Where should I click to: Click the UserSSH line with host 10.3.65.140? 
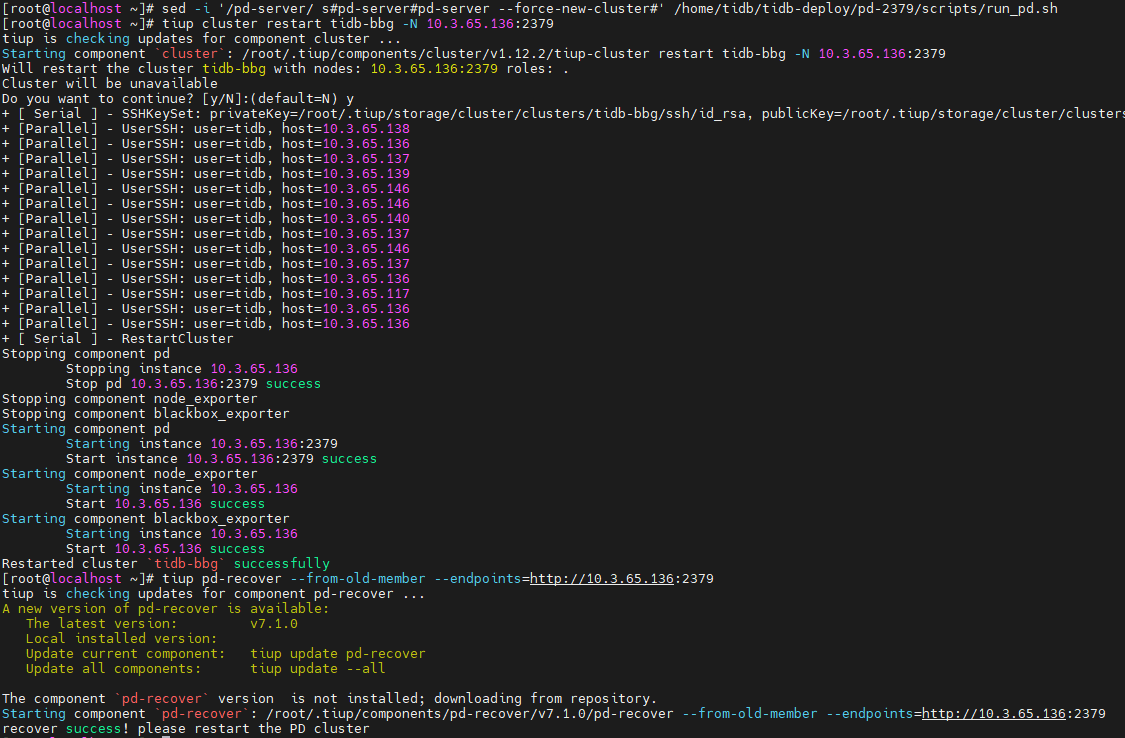pos(206,219)
